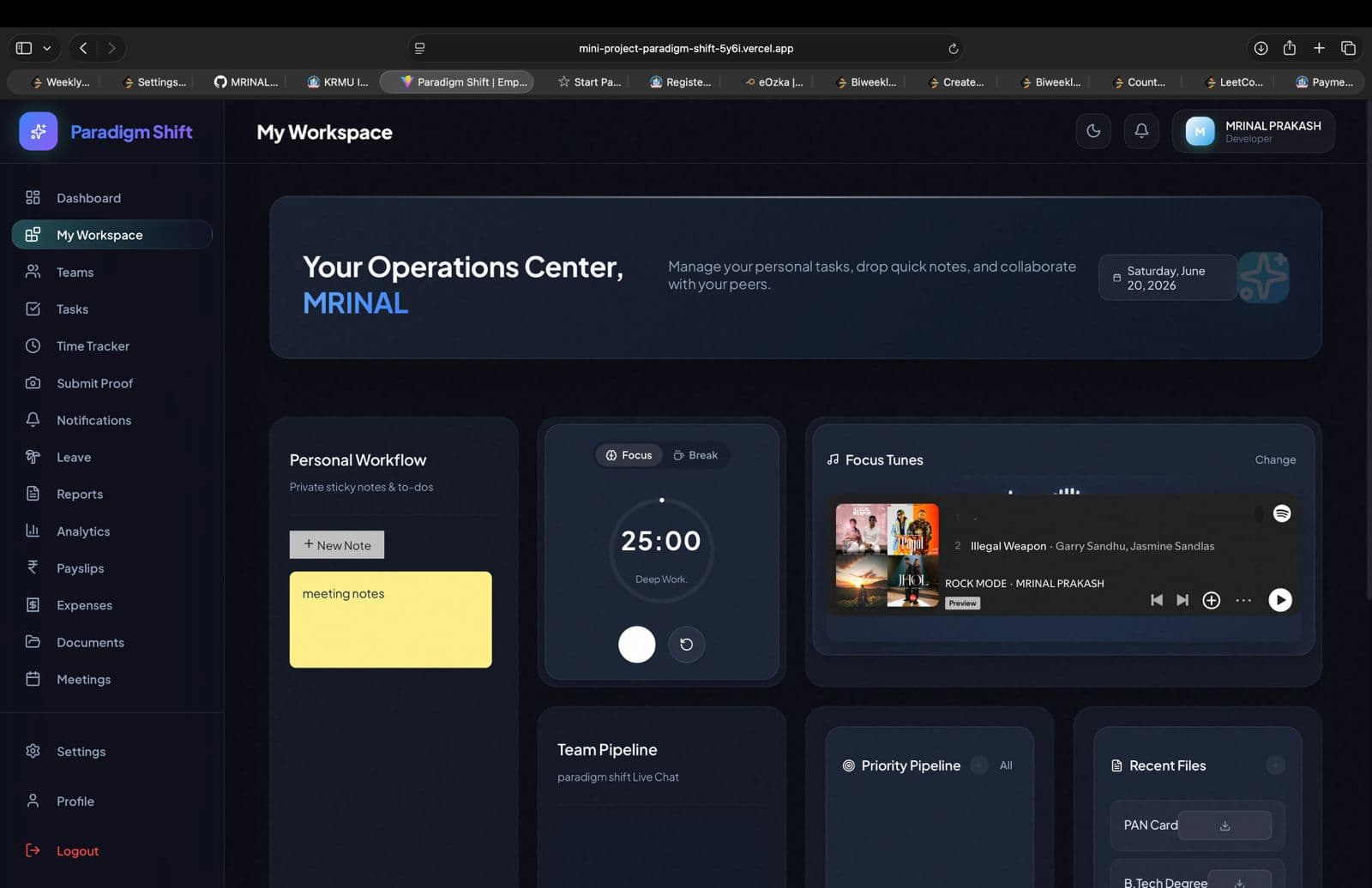The image size is (1372, 888).
Task: Switch to the Start Pa... browser tab
Action: click(x=590, y=82)
